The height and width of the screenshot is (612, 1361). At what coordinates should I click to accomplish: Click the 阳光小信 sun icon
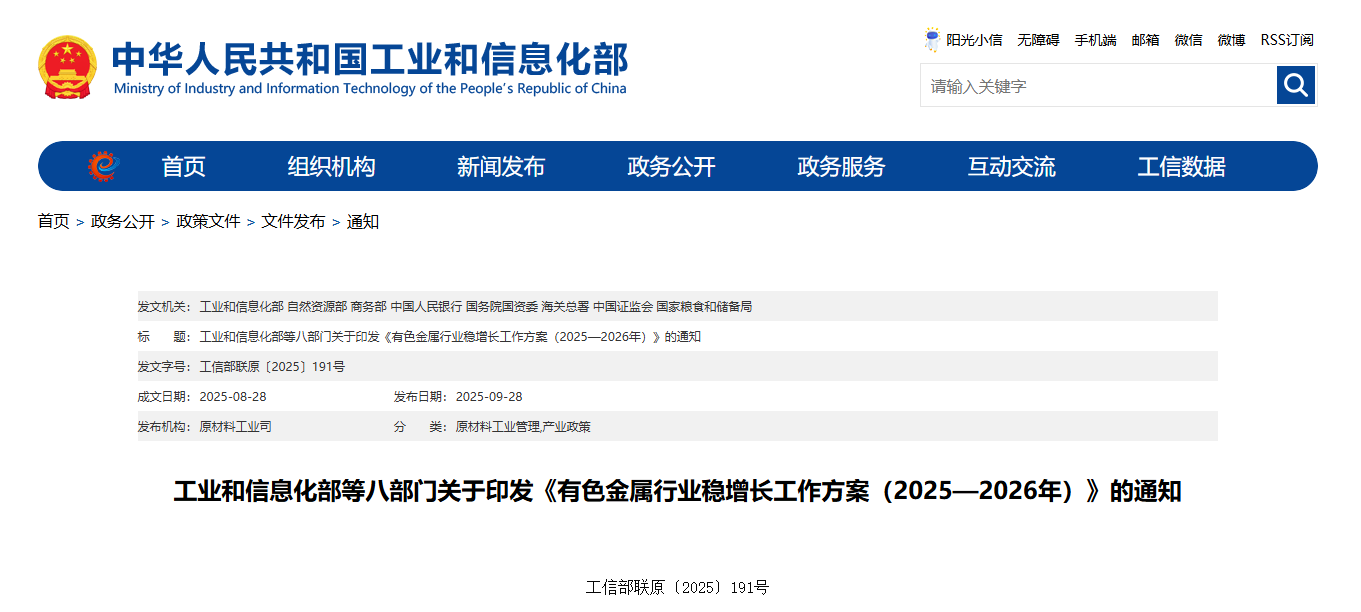click(x=931, y=39)
